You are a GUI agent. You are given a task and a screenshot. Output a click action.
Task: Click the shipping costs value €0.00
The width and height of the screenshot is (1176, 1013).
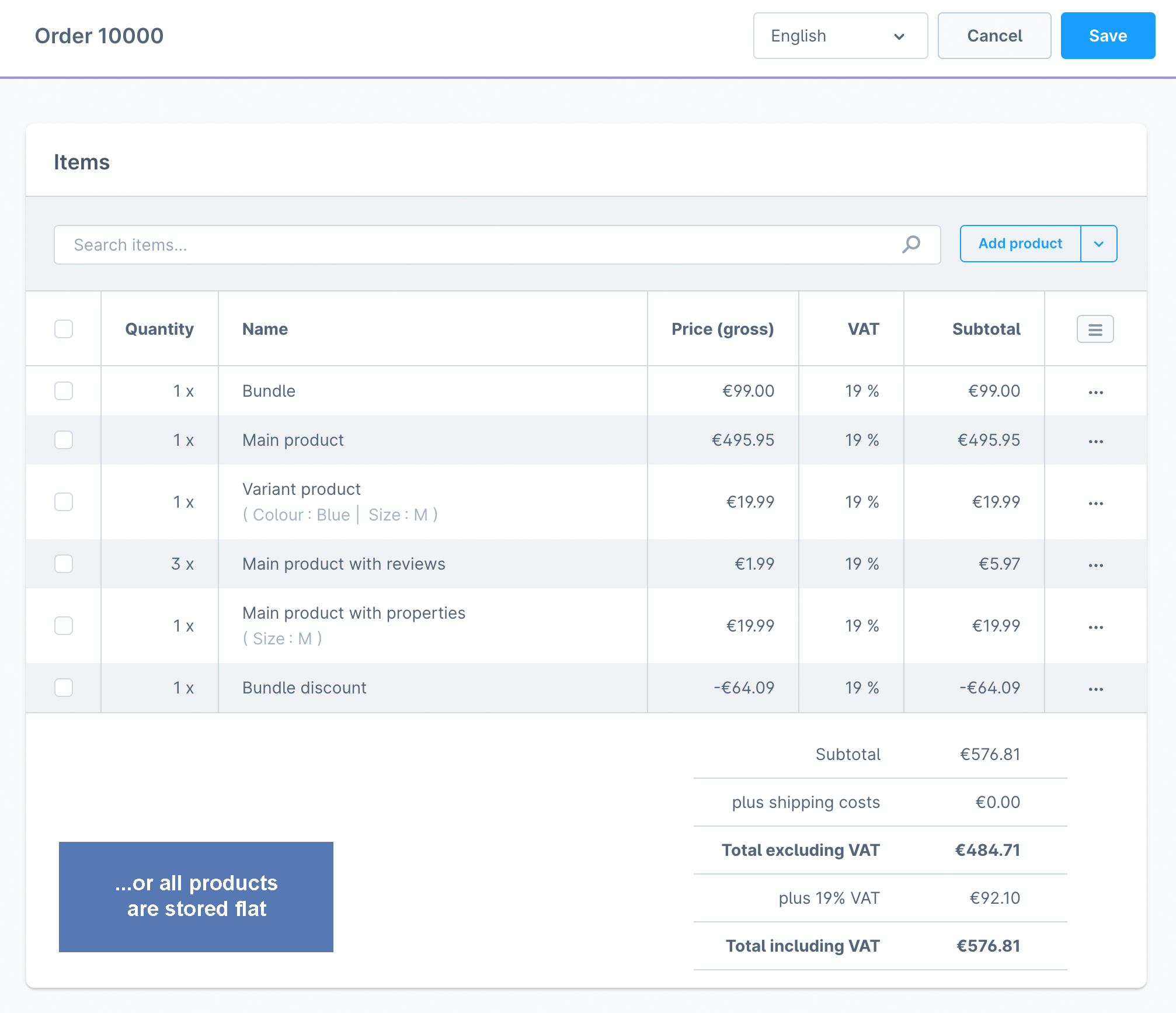(x=998, y=802)
